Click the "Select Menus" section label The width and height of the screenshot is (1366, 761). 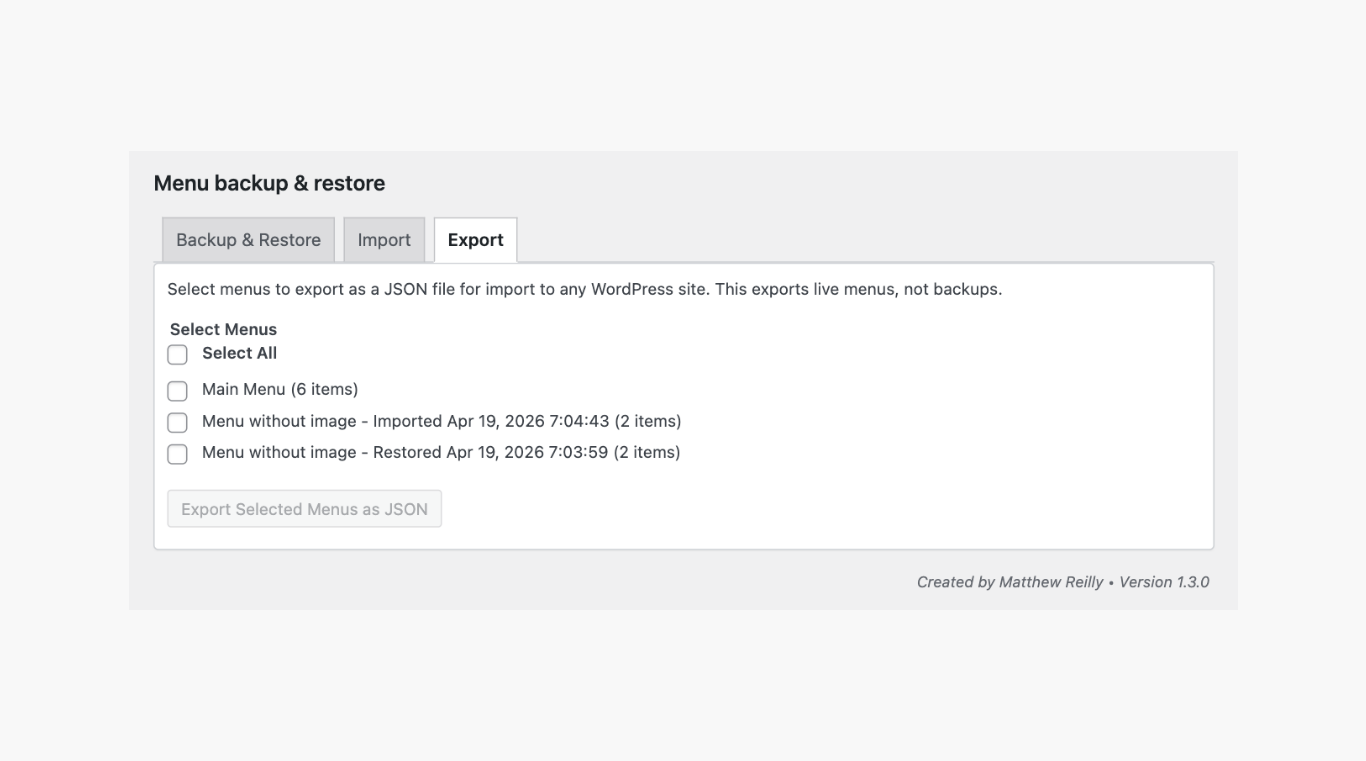click(223, 329)
